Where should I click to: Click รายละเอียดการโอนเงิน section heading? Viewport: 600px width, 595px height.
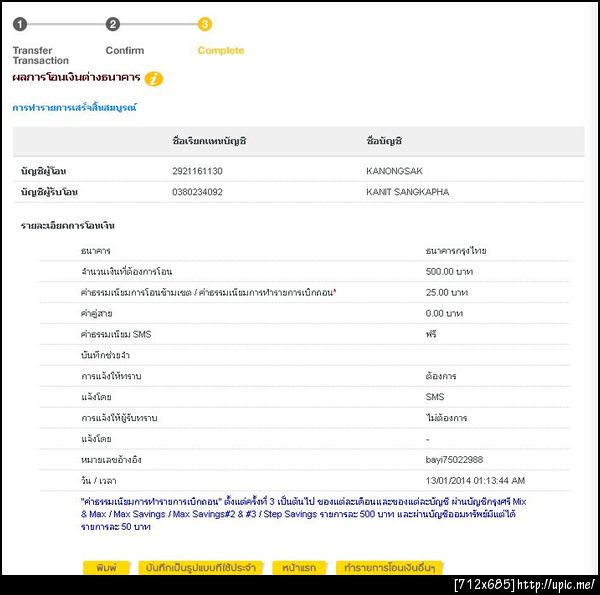click(x=68, y=226)
